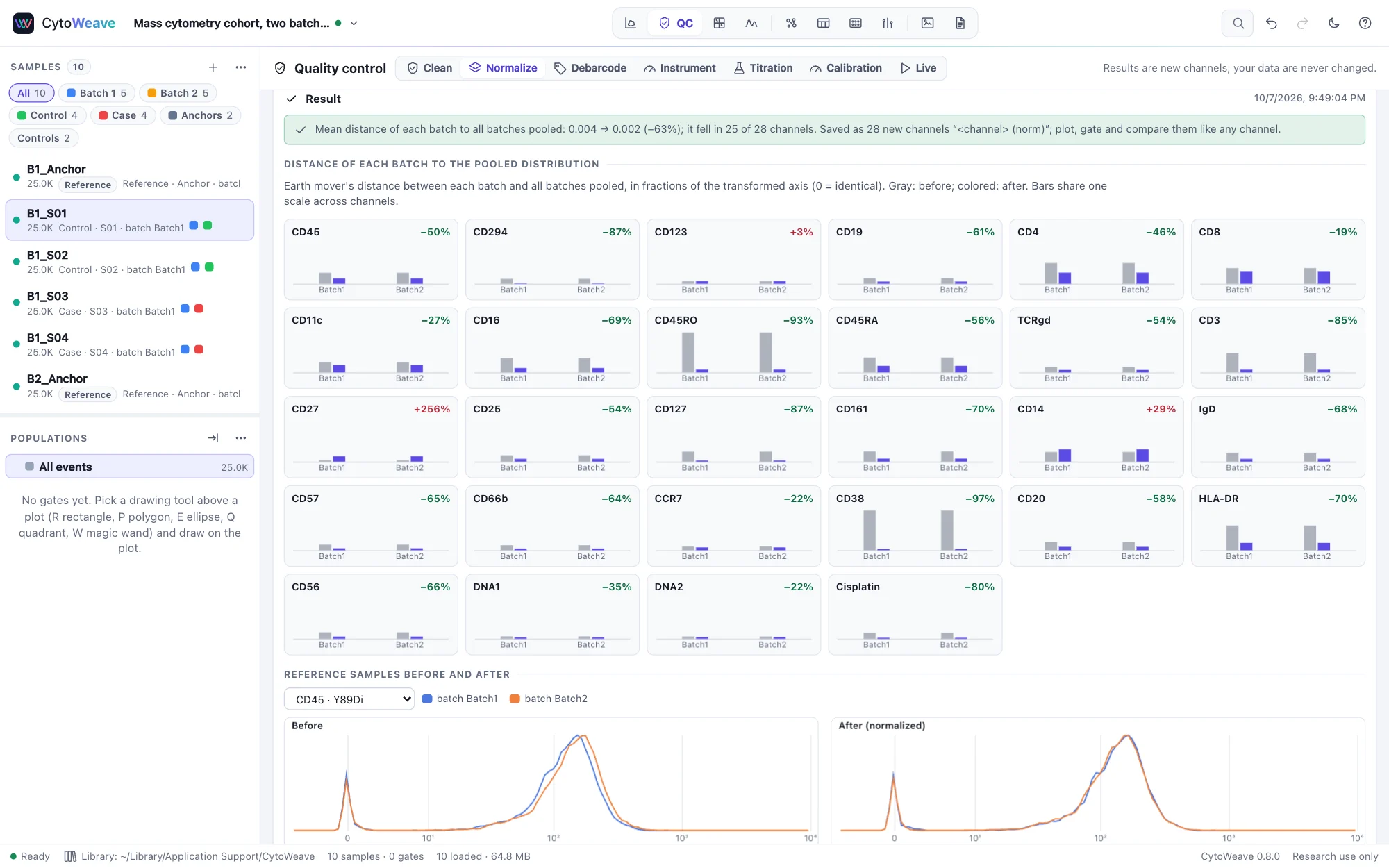Toggle dark mode moon icon

coord(1333,23)
